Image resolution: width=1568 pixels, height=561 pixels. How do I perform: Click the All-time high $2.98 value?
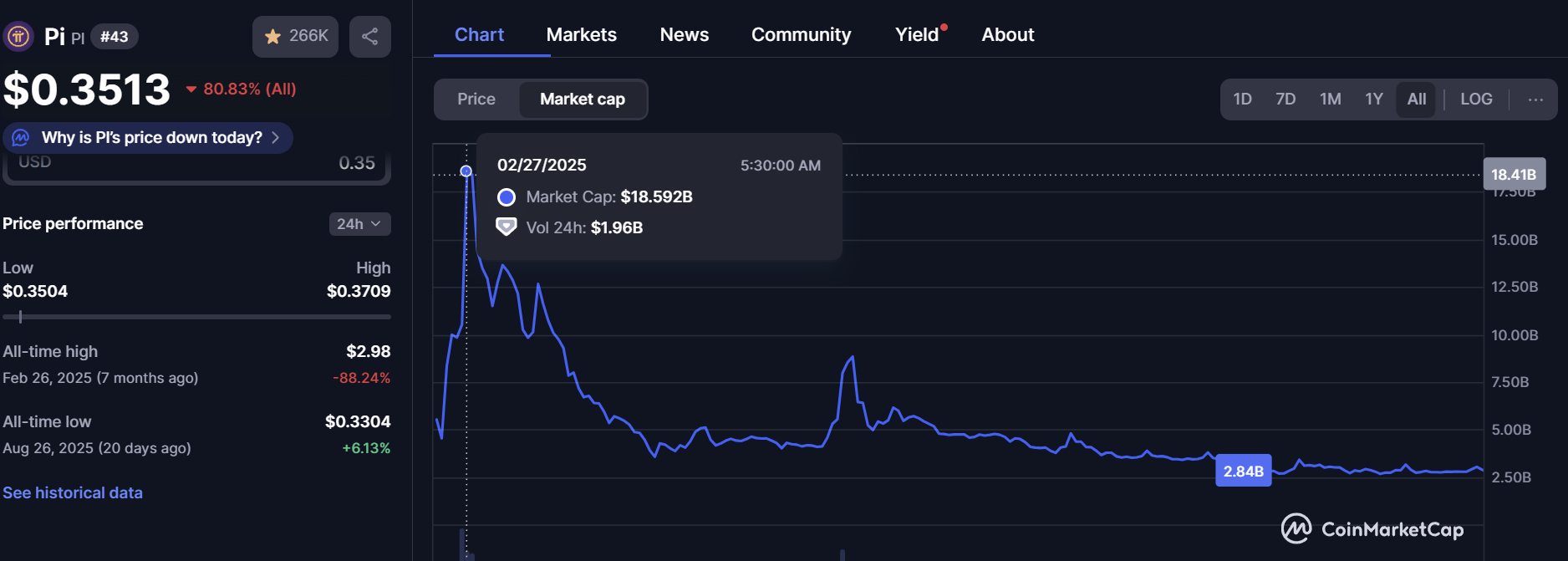coord(369,352)
